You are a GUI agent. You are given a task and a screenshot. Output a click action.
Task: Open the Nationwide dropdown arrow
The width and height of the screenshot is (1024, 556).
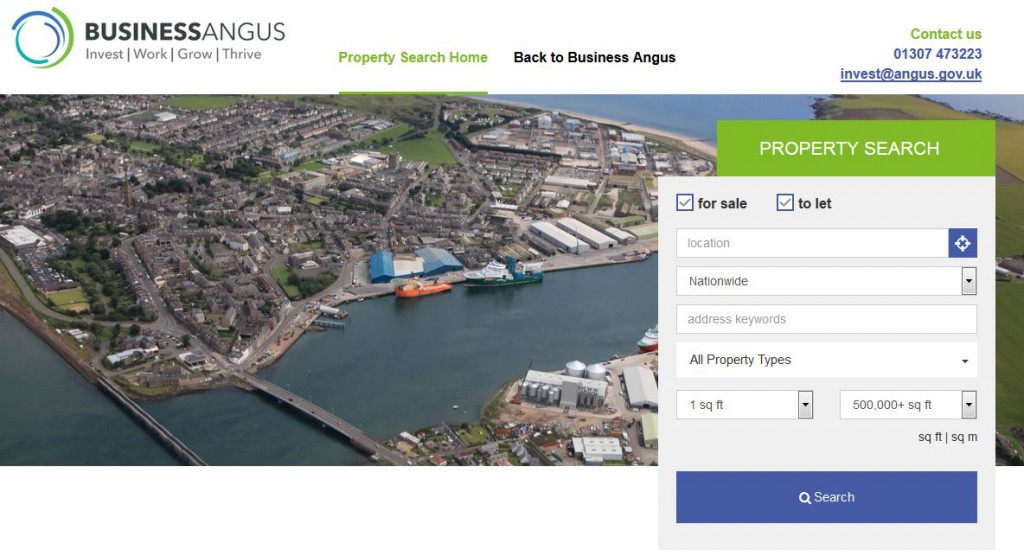coord(968,281)
